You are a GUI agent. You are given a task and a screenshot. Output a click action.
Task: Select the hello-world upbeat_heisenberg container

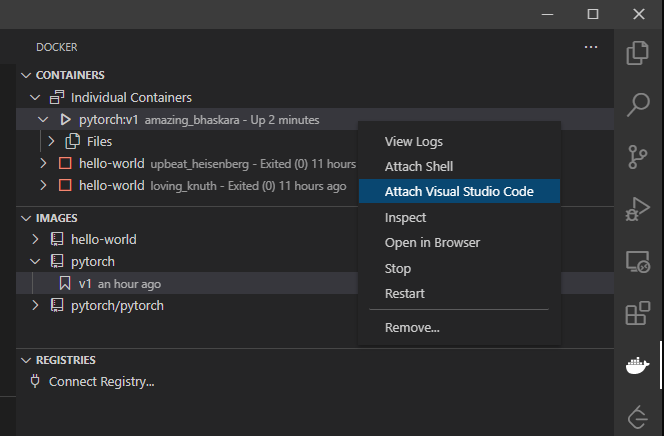(x=111, y=163)
